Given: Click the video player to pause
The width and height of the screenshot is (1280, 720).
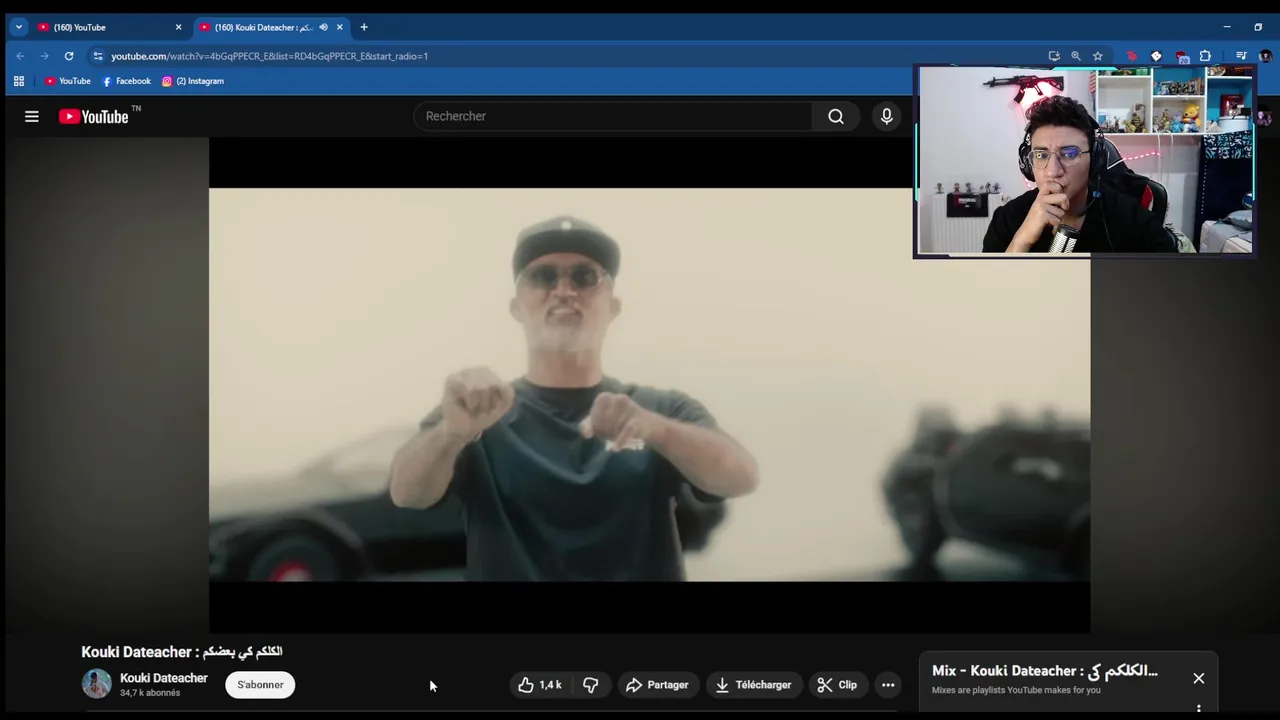Looking at the screenshot, I should pyautogui.click(x=649, y=385).
